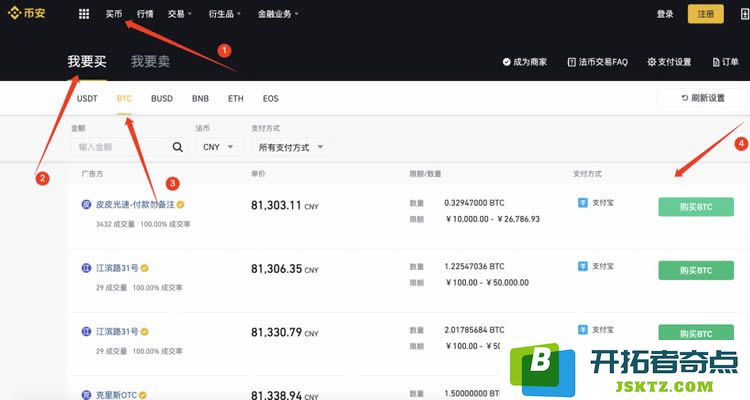
Task: Select the BNB coin tab
Action: (x=200, y=98)
